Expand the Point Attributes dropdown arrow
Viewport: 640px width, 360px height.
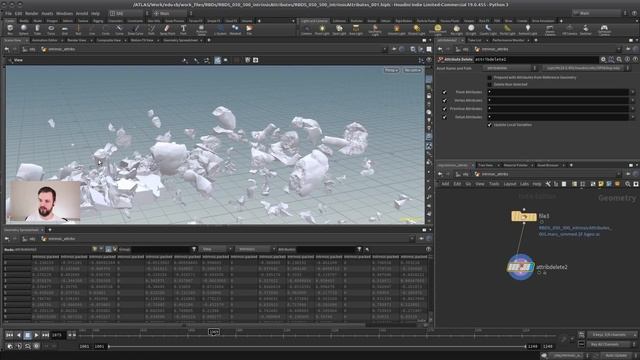[633, 92]
